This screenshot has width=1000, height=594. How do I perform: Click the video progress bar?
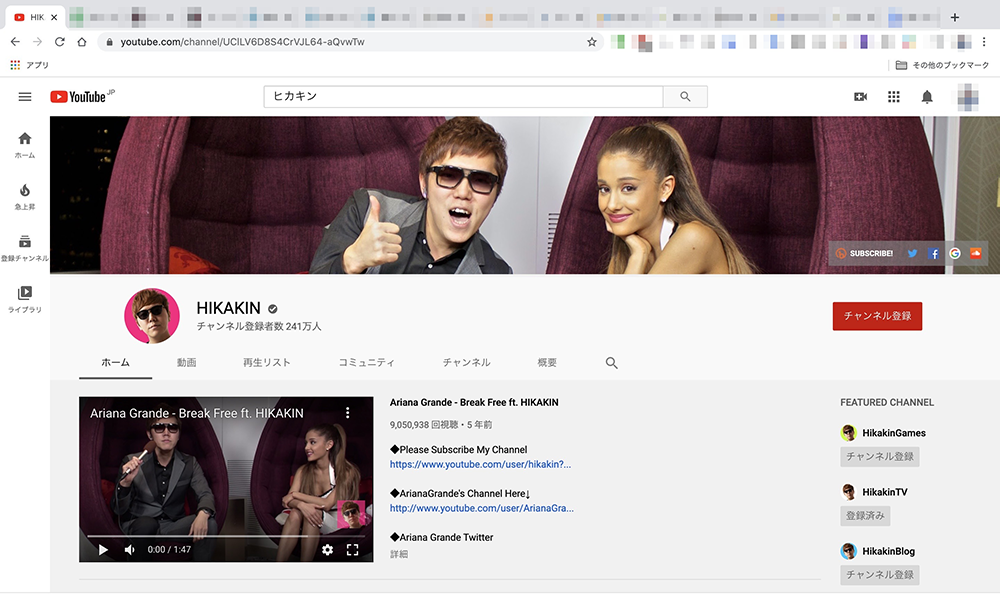pyautogui.click(x=226, y=536)
